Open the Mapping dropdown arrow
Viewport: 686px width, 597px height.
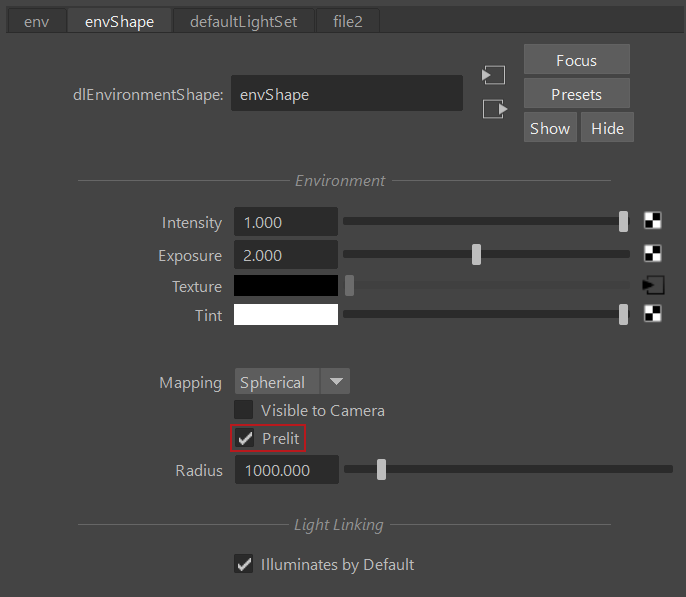coord(336,382)
